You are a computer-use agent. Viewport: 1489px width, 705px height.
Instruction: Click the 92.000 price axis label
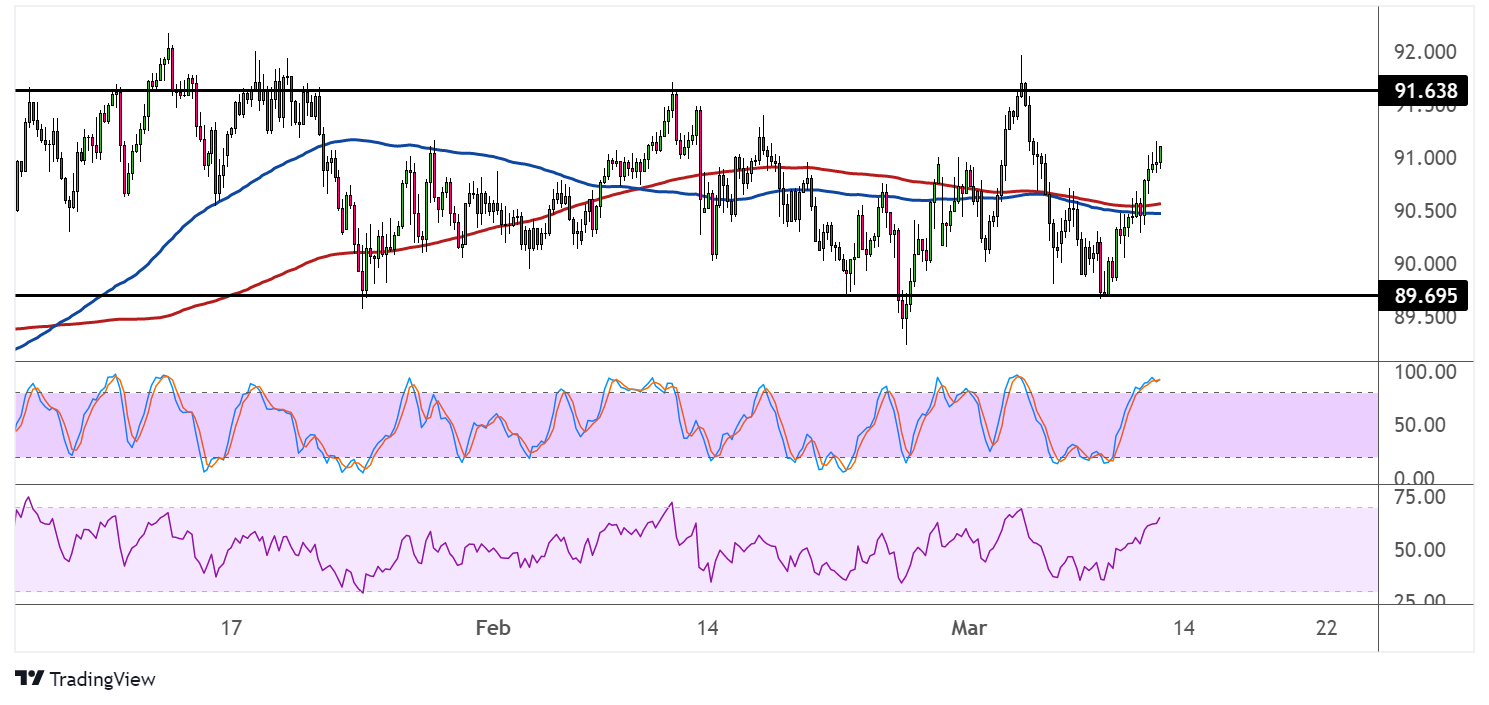coord(1424,52)
